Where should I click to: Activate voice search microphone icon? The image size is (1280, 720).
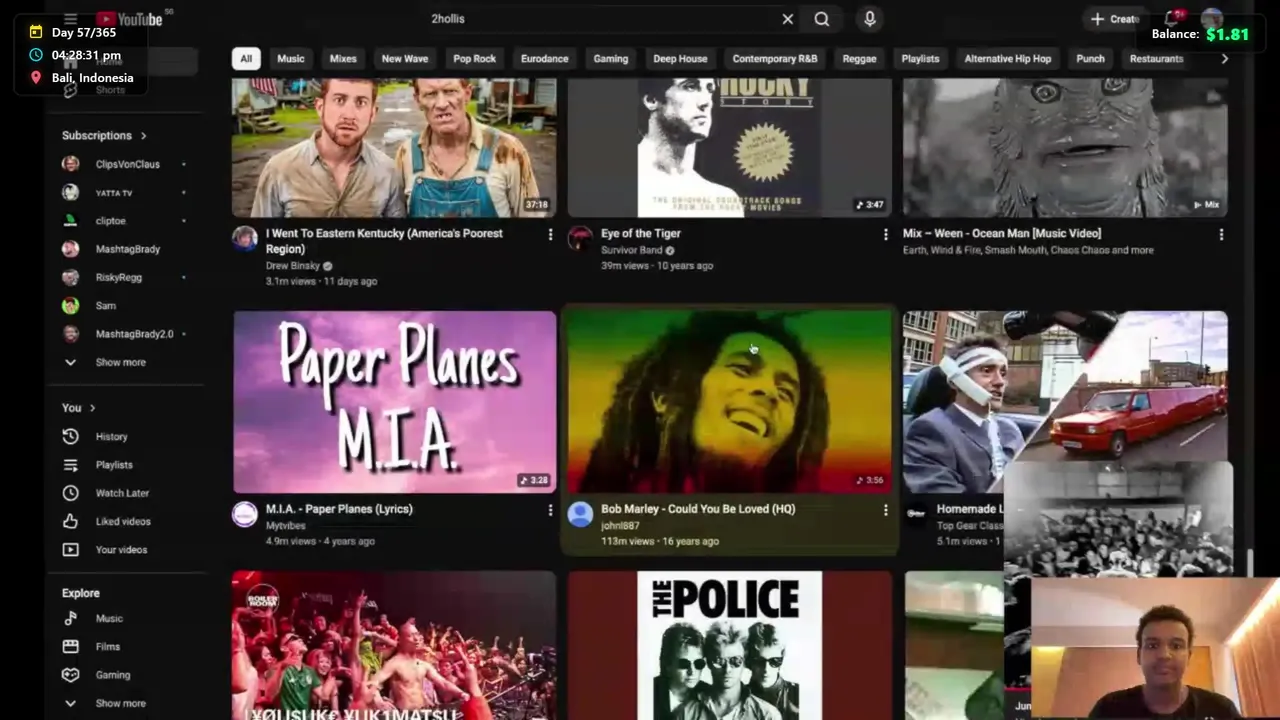click(x=869, y=19)
